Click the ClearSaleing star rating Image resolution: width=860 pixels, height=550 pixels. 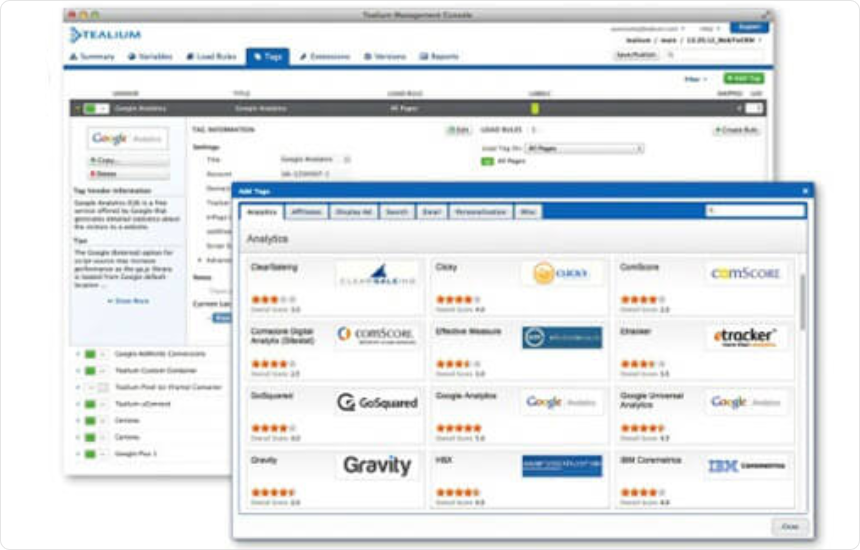tap(274, 299)
